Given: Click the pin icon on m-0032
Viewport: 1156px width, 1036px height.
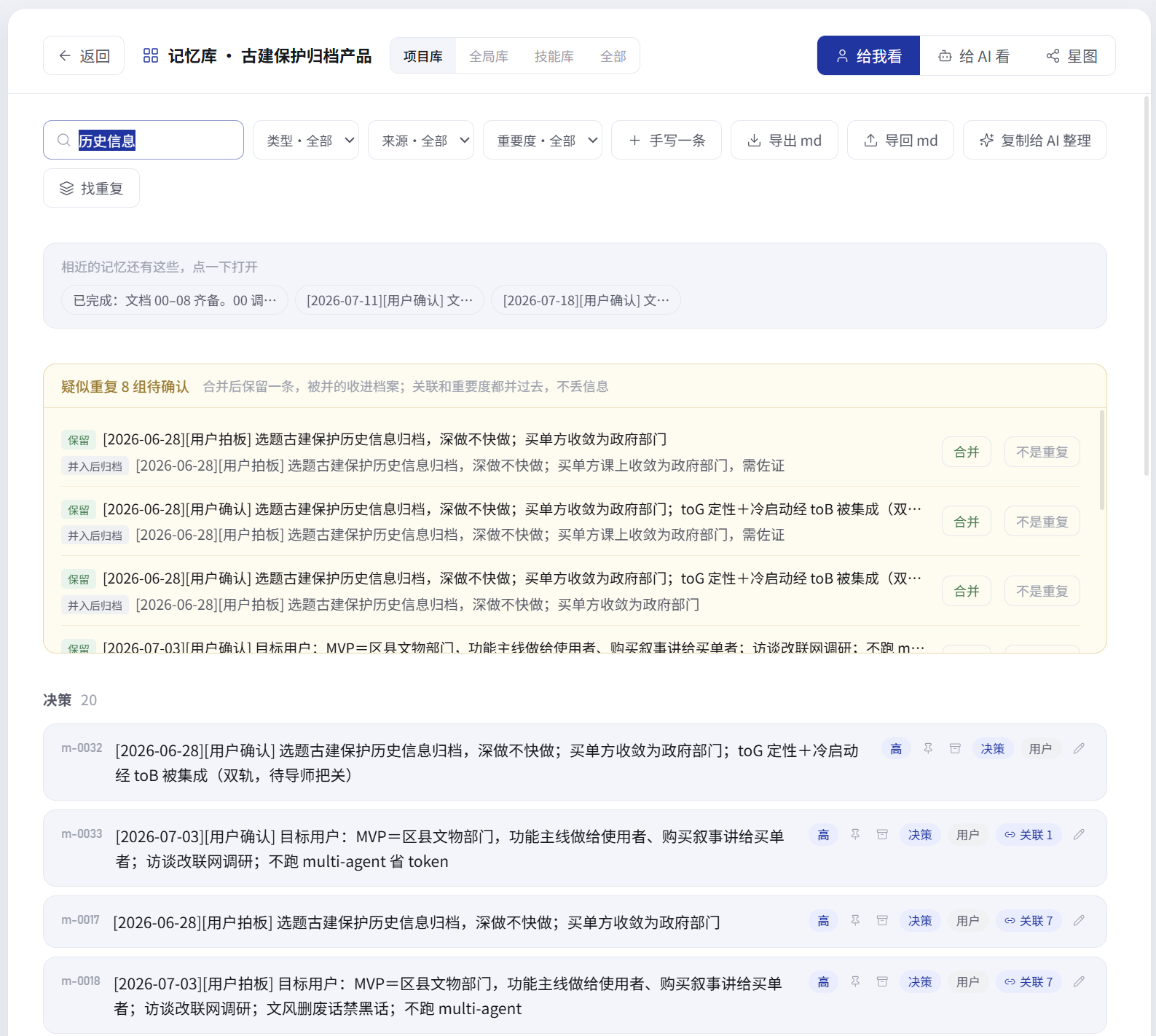Looking at the screenshot, I should pos(928,749).
